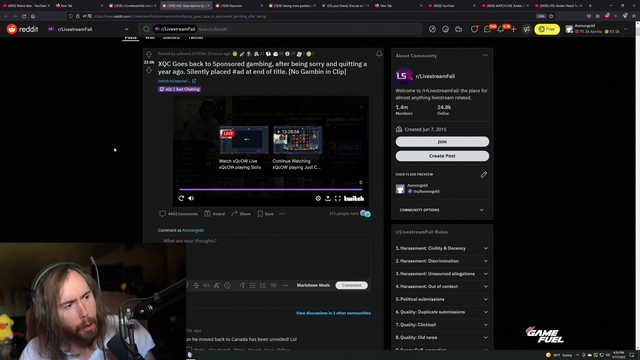Click the Reddit logo home icon

coord(12,29)
